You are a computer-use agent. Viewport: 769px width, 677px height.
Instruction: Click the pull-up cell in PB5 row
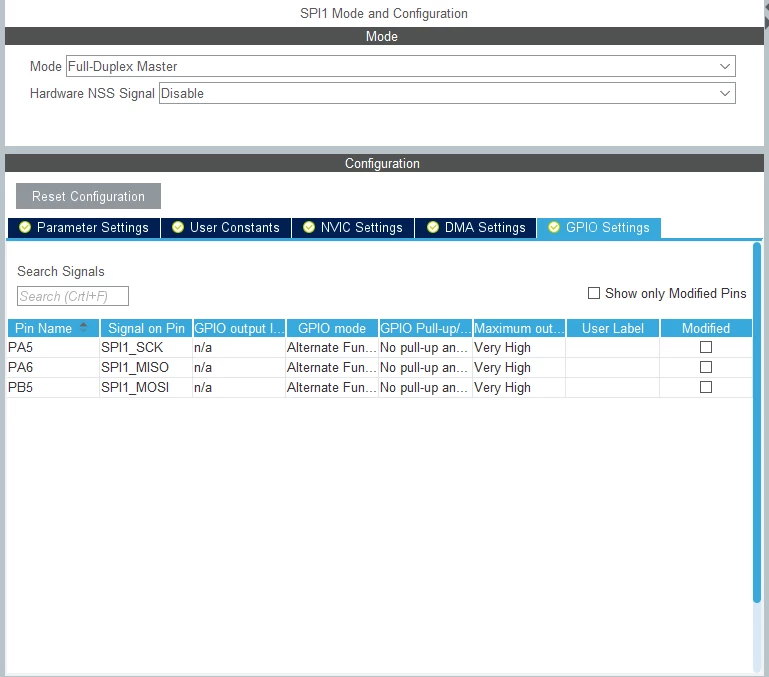(425, 388)
